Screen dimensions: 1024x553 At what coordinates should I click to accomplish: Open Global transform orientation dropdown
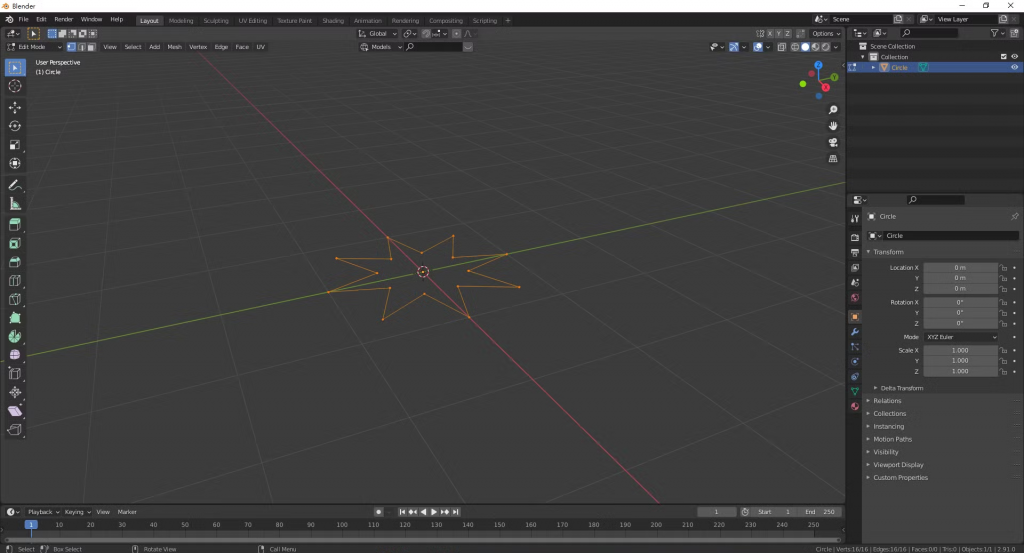[x=377, y=33]
